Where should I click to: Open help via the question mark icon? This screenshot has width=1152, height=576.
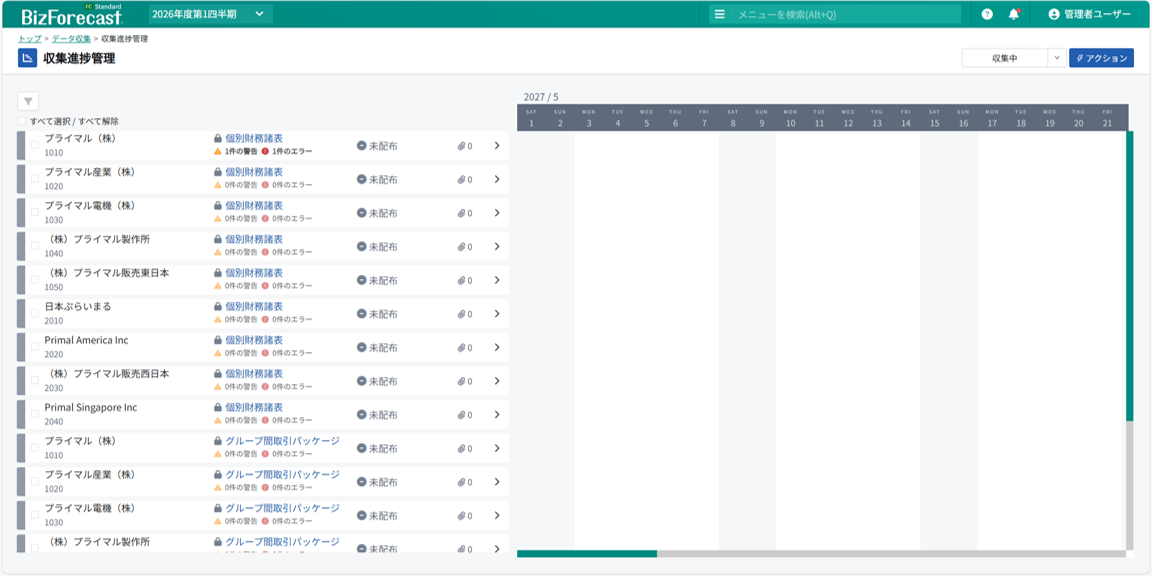pyautogui.click(x=987, y=14)
